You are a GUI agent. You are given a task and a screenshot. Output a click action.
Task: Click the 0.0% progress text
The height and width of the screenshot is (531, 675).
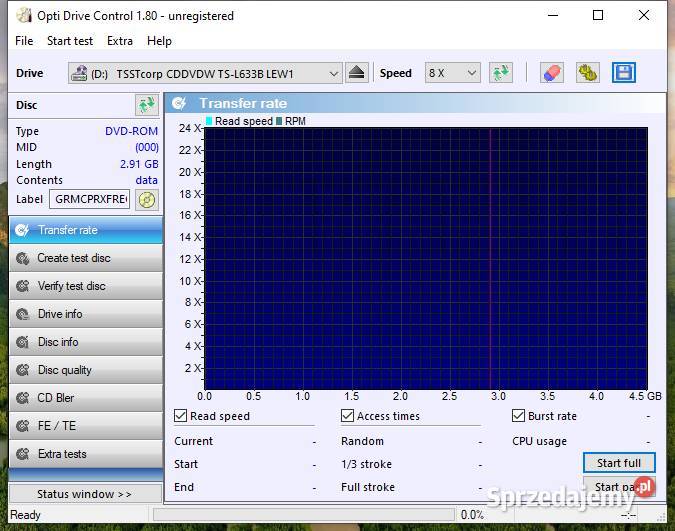[x=472, y=515]
